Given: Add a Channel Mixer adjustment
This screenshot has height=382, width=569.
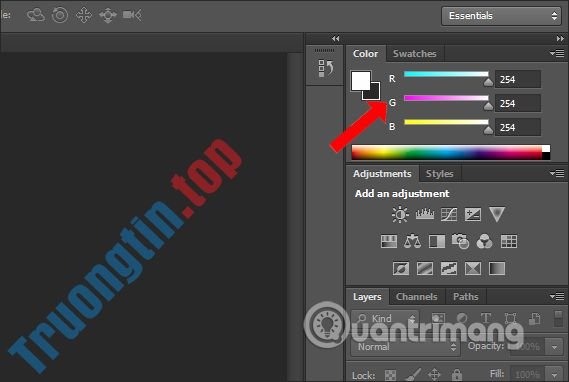Looking at the screenshot, I should coord(484,242).
